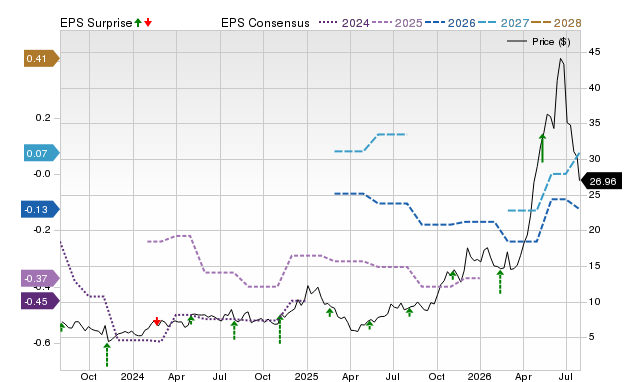The width and height of the screenshot is (640, 382).
Task: Click the 10 label on the price axis
Action: click(594, 302)
